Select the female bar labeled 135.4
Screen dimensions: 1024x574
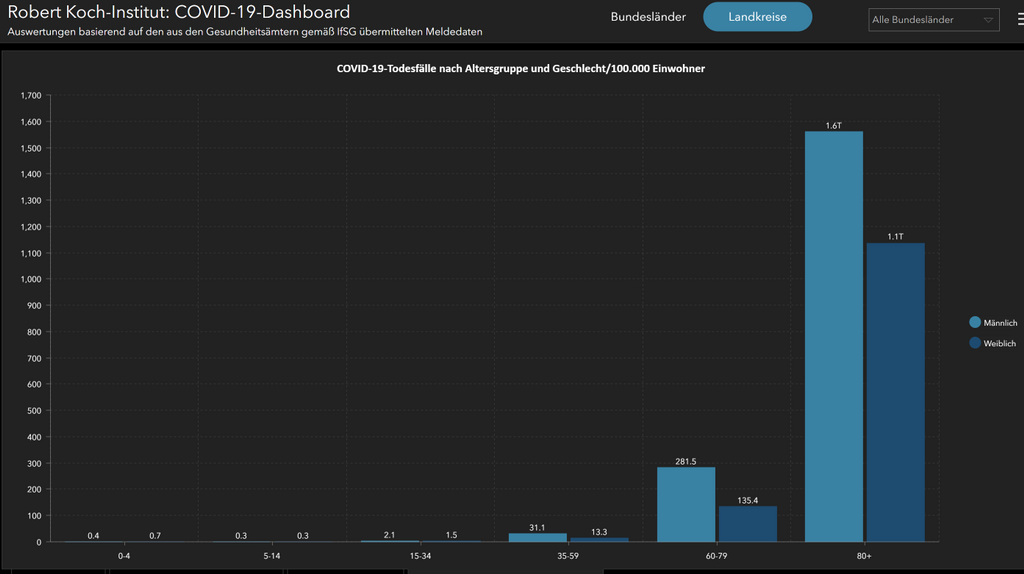748,524
